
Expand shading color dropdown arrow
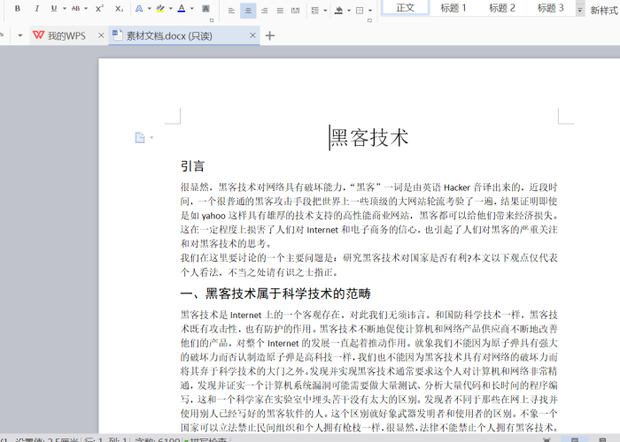coord(349,11)
